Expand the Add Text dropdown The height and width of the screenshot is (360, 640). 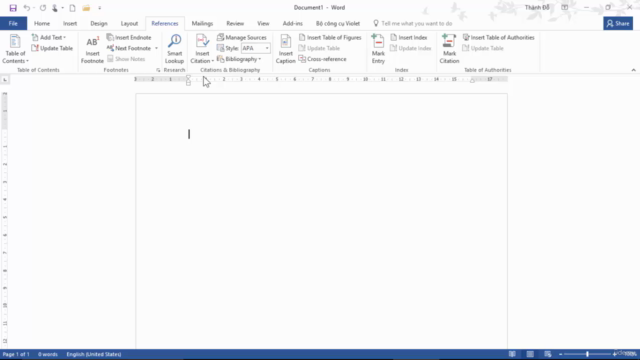[x=64, y=38]
